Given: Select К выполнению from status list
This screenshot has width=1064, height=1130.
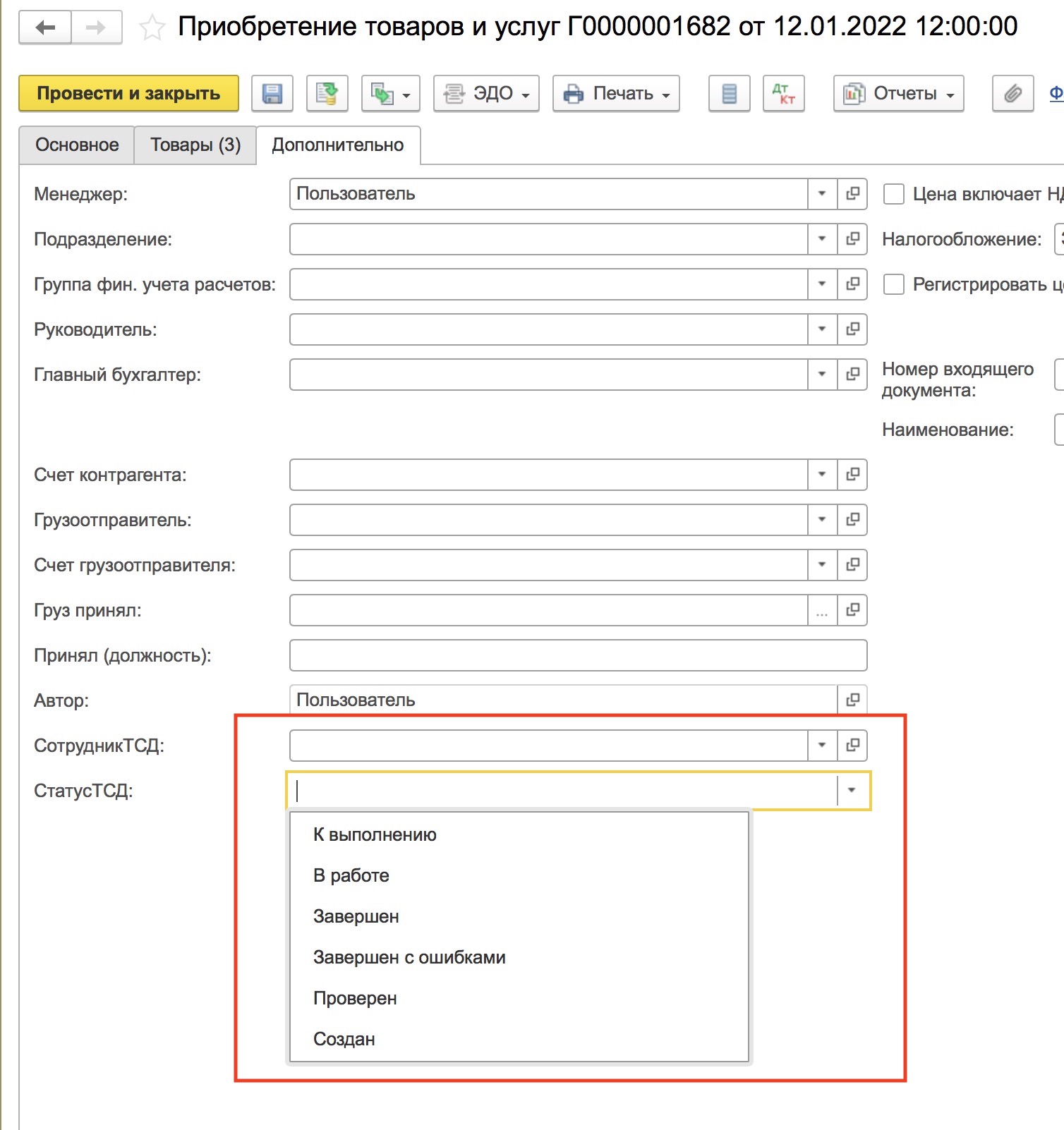Looking at the screenshot, I should 519,835.
